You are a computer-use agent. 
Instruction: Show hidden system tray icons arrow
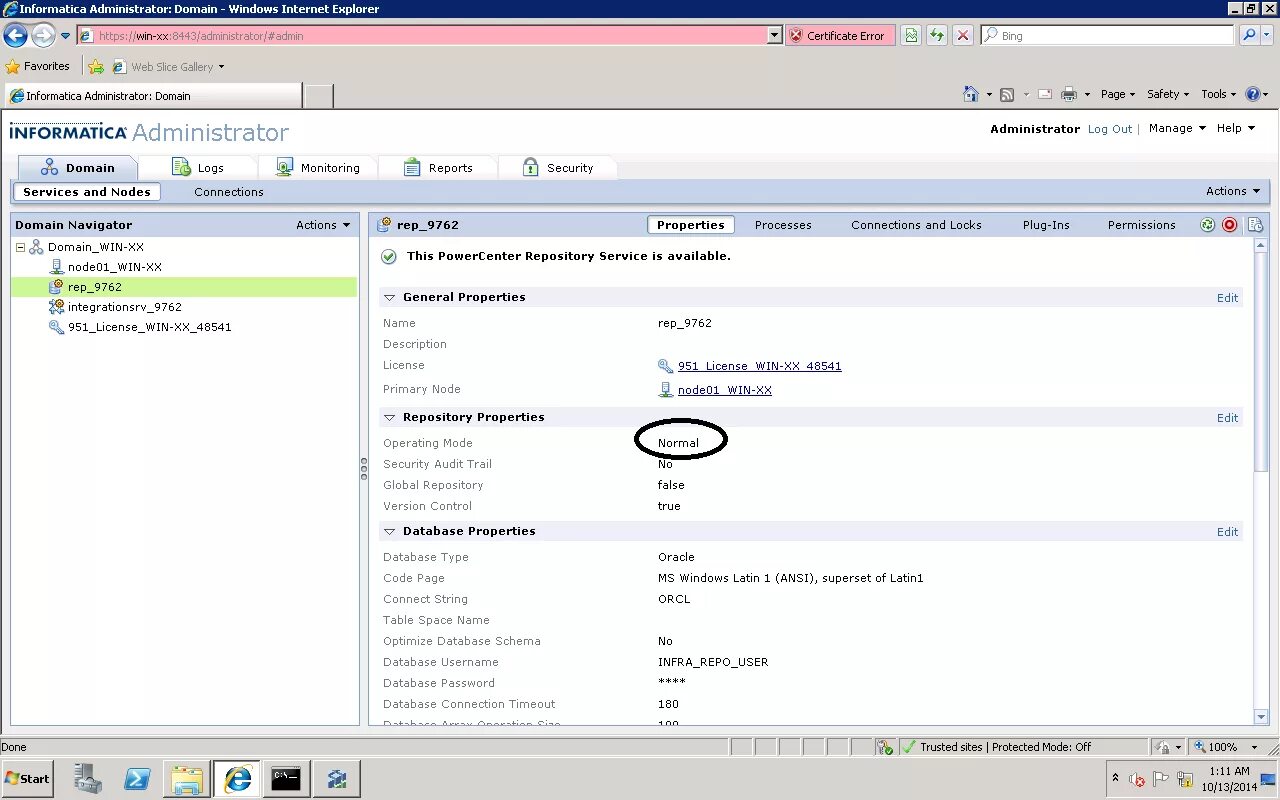[x=1116, y=778]
